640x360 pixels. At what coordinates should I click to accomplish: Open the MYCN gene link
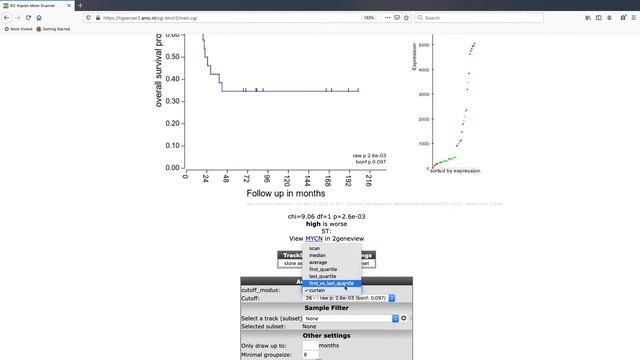pyautogui.click(x=314, y=238)
